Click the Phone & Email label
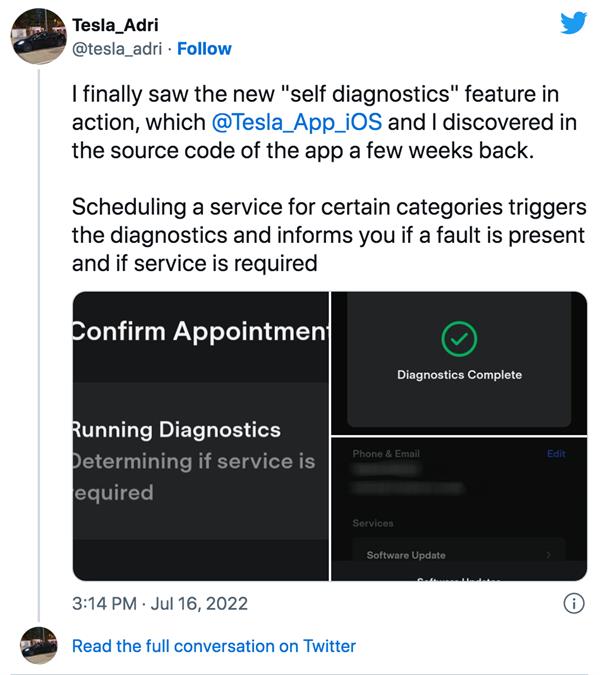The height and width of the screenshot is (675, 600). (386, 453)
